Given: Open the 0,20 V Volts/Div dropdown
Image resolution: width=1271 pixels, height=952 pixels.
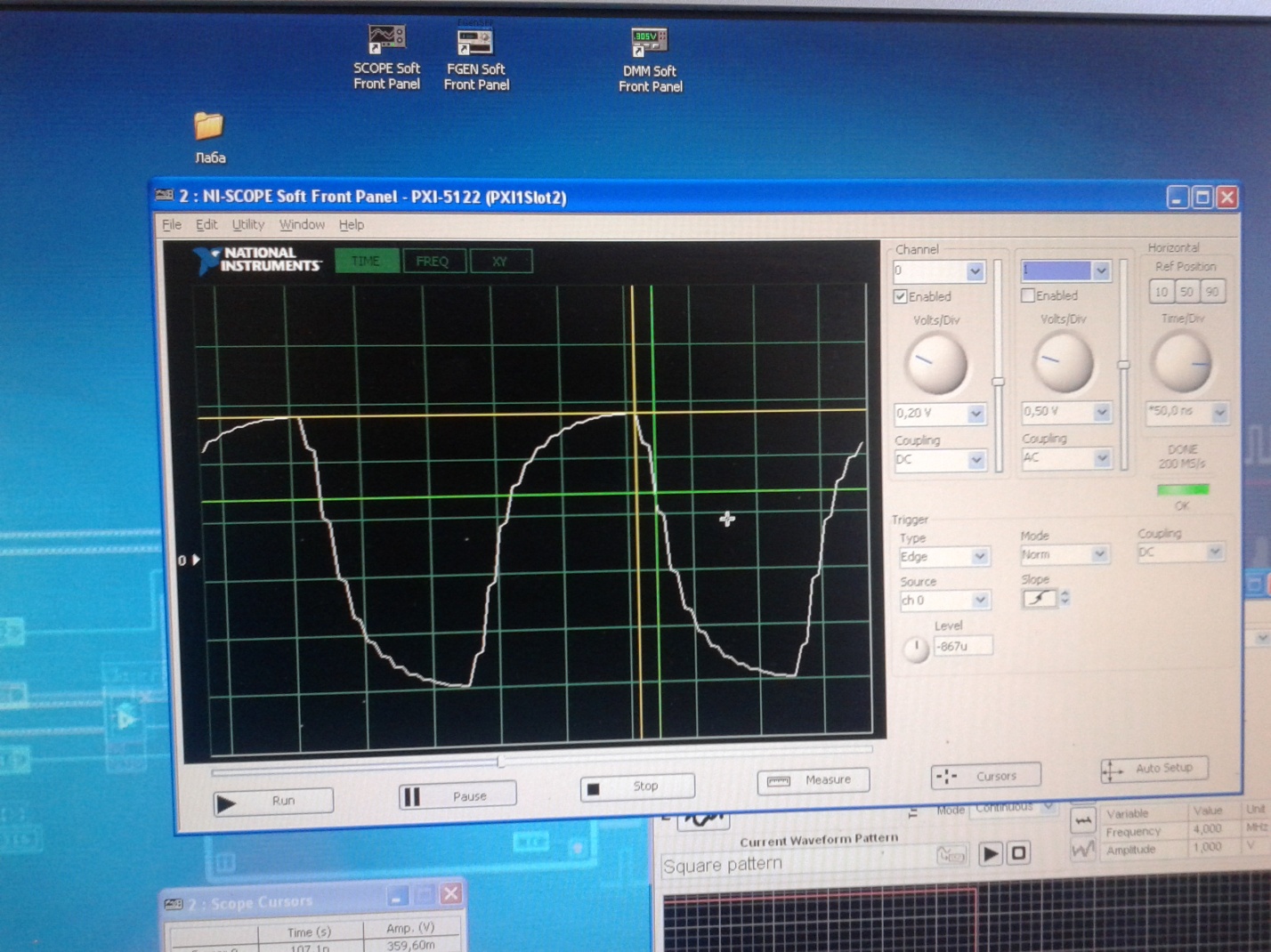Looking at the screenshot, I should 976,414.
